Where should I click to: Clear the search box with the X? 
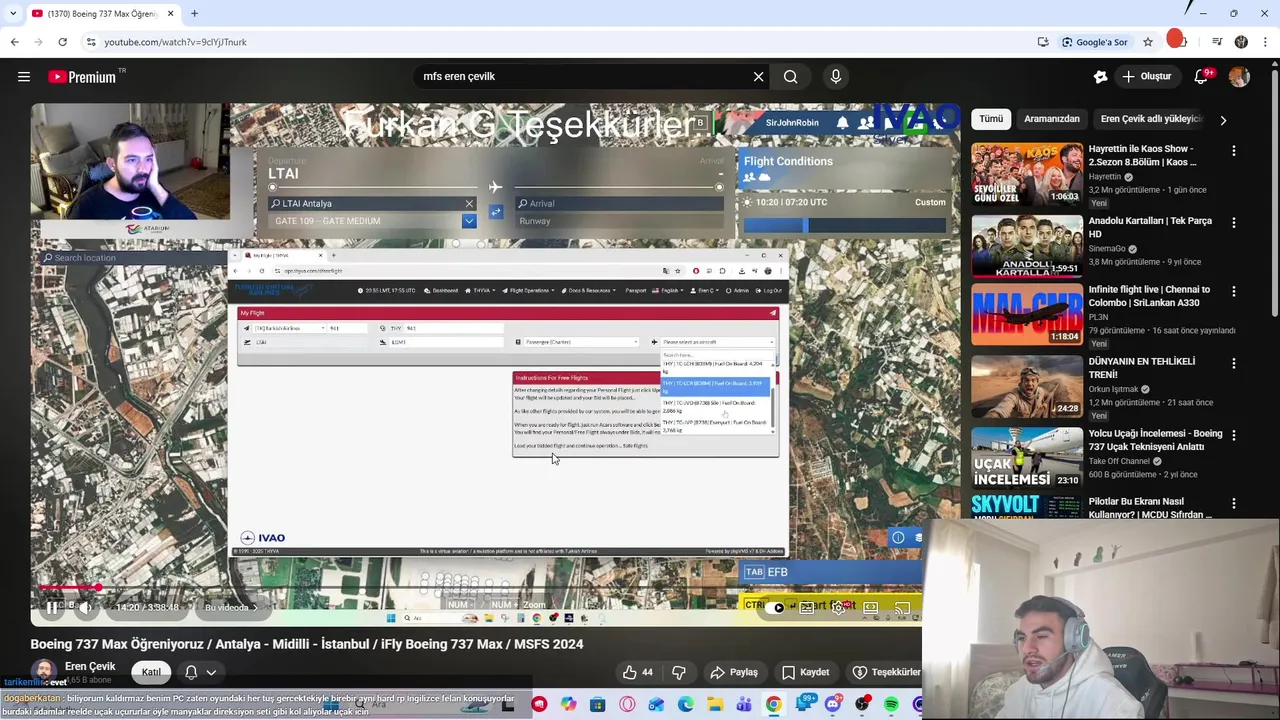click(x=758, y=76)
